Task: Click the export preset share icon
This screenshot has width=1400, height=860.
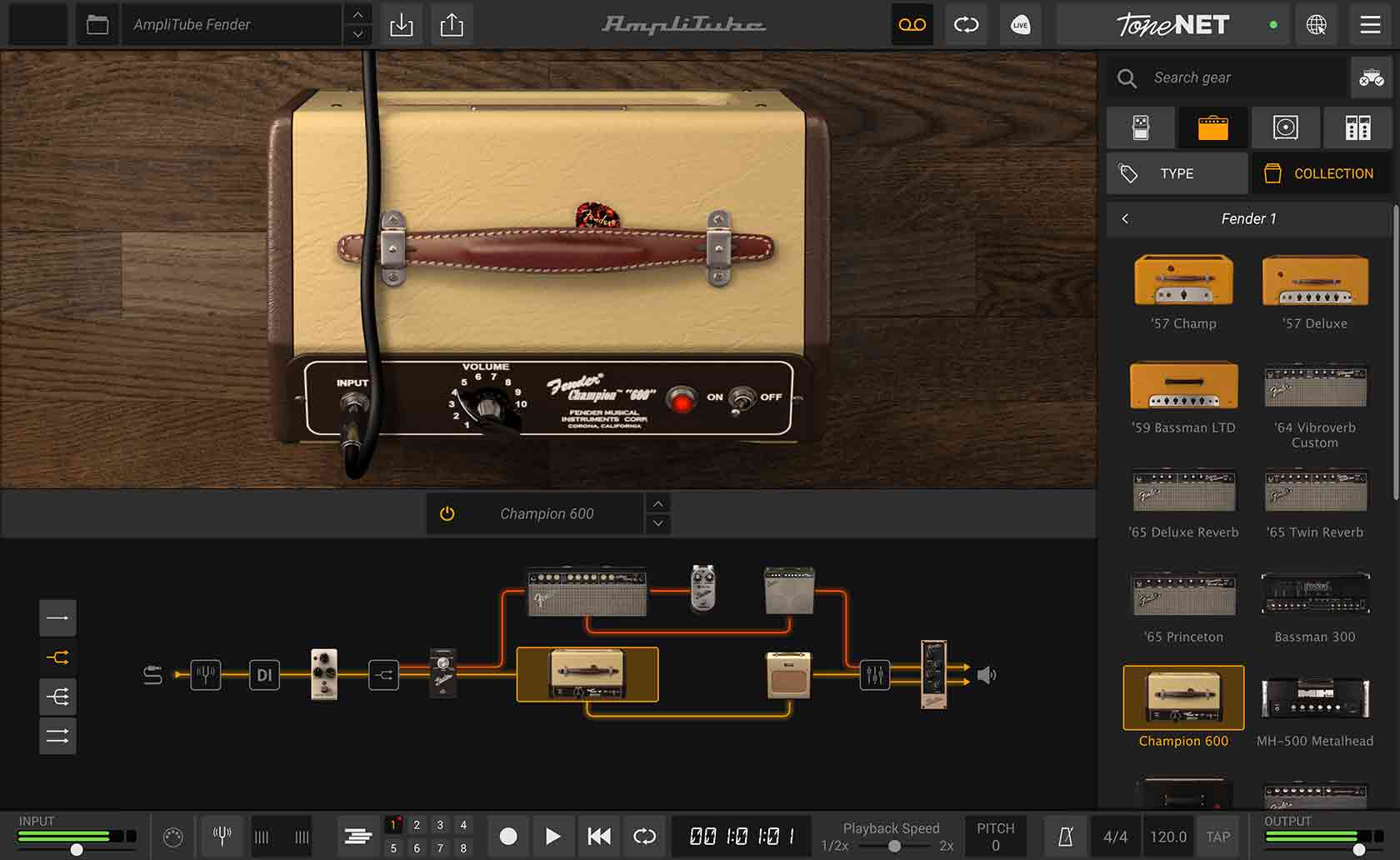Action: click(x=452, y=25)
